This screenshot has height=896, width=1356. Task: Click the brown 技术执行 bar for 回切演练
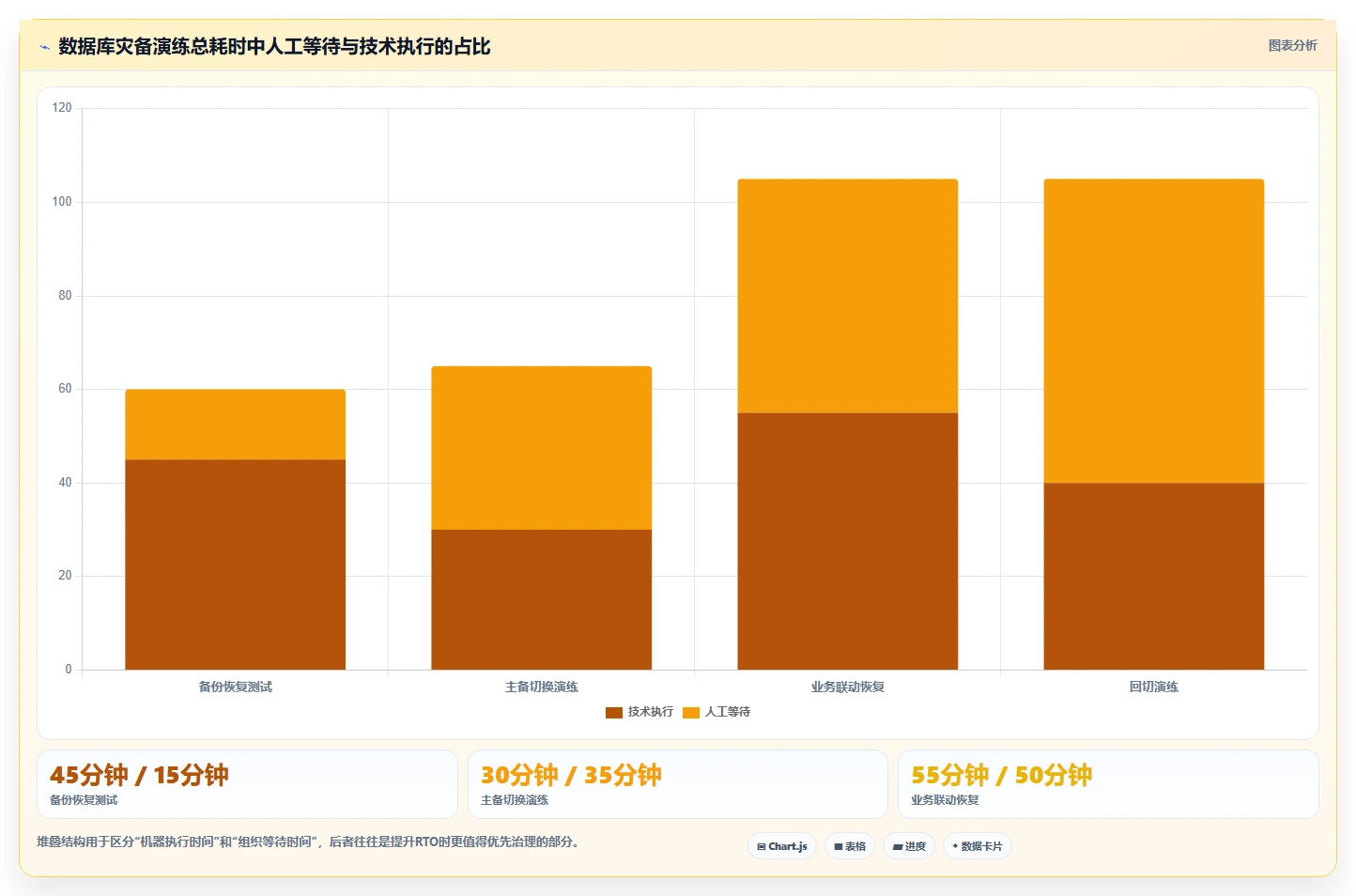[1153, 576]
